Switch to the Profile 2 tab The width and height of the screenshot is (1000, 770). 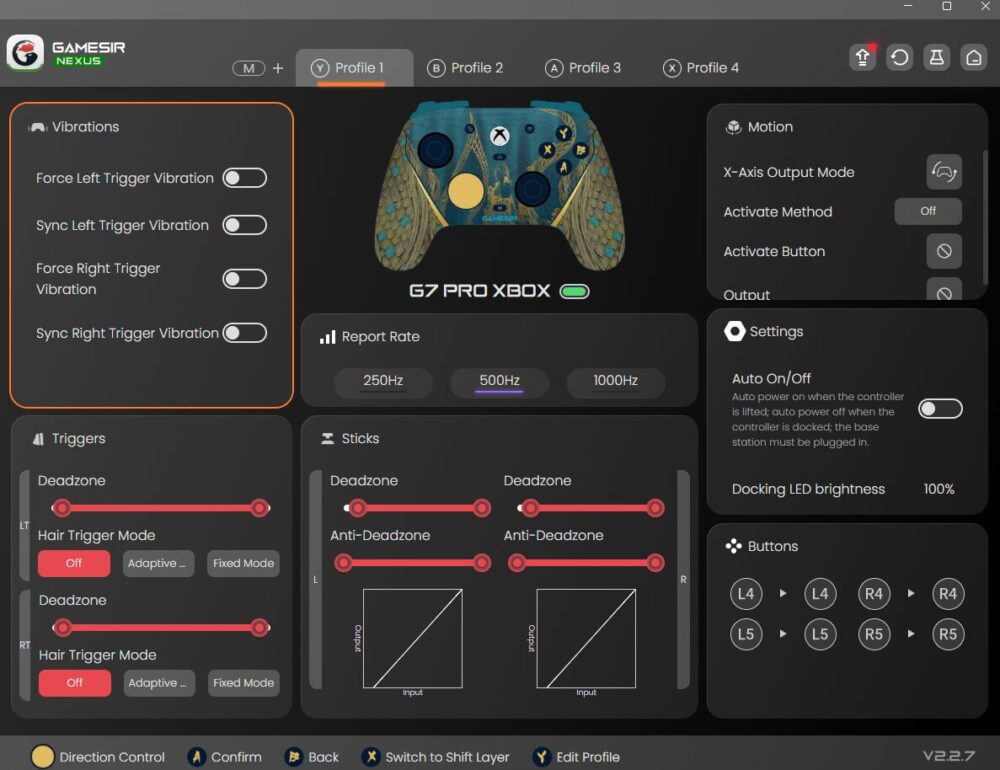[465, 68]
